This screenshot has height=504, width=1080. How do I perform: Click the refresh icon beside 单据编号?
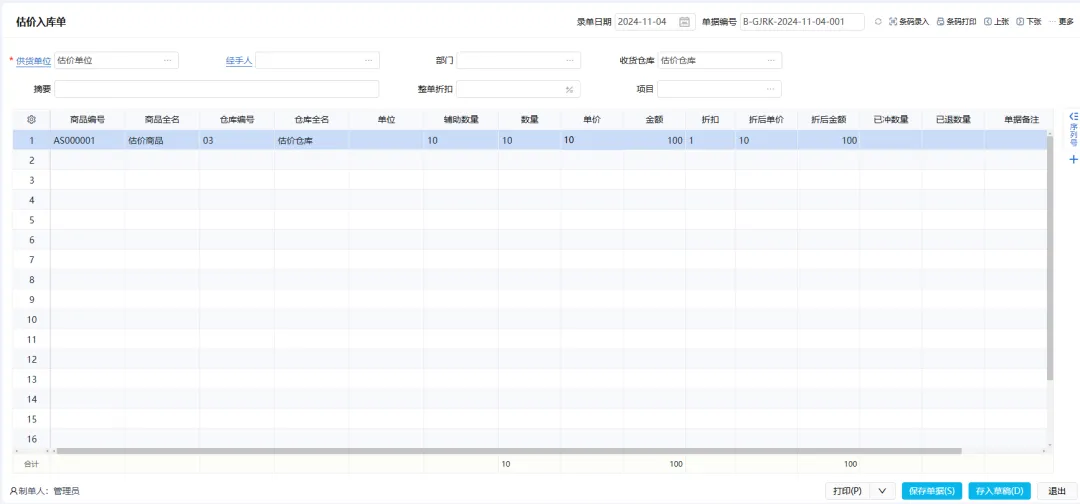tap(878, 21)
